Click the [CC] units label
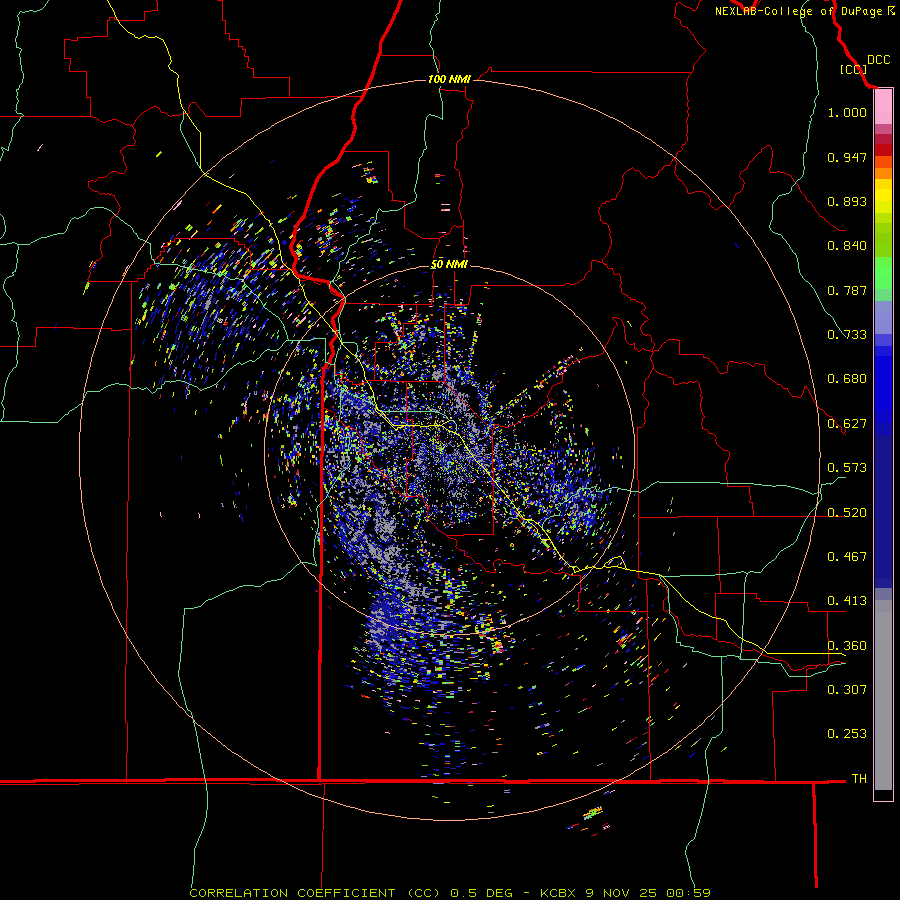The height and width of the screenshot is (900, 900). coord(854,69)
